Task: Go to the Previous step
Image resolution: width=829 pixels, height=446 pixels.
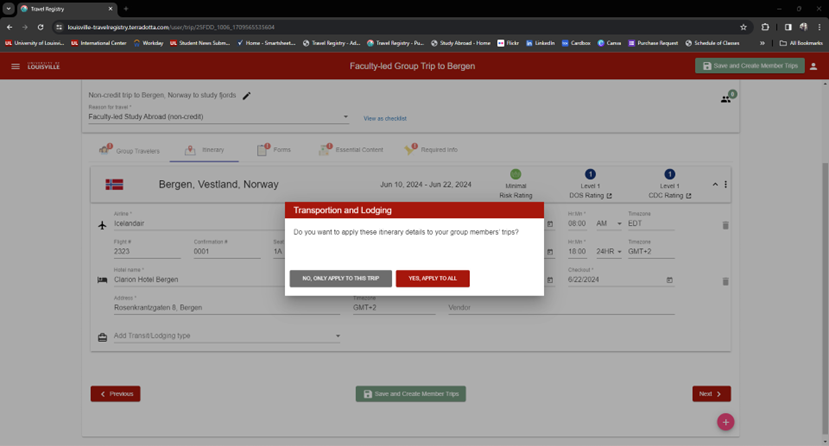Action: coord(115,394)
